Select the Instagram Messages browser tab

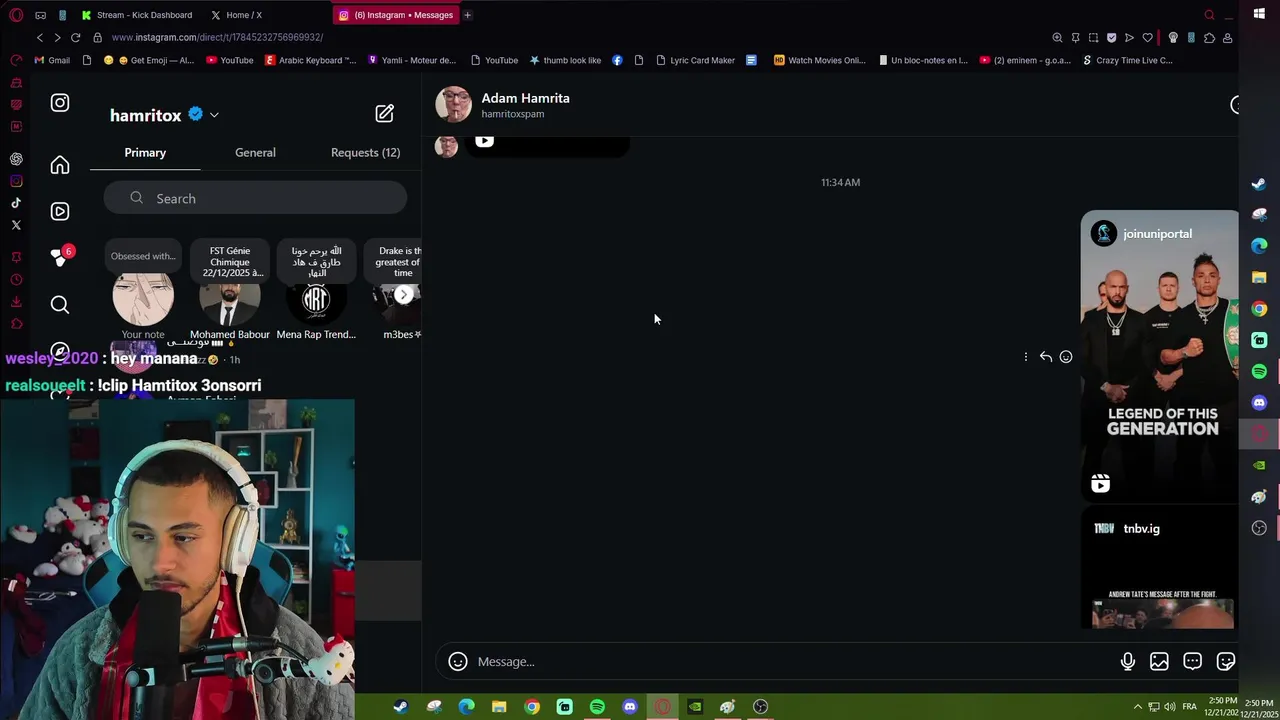396,15
